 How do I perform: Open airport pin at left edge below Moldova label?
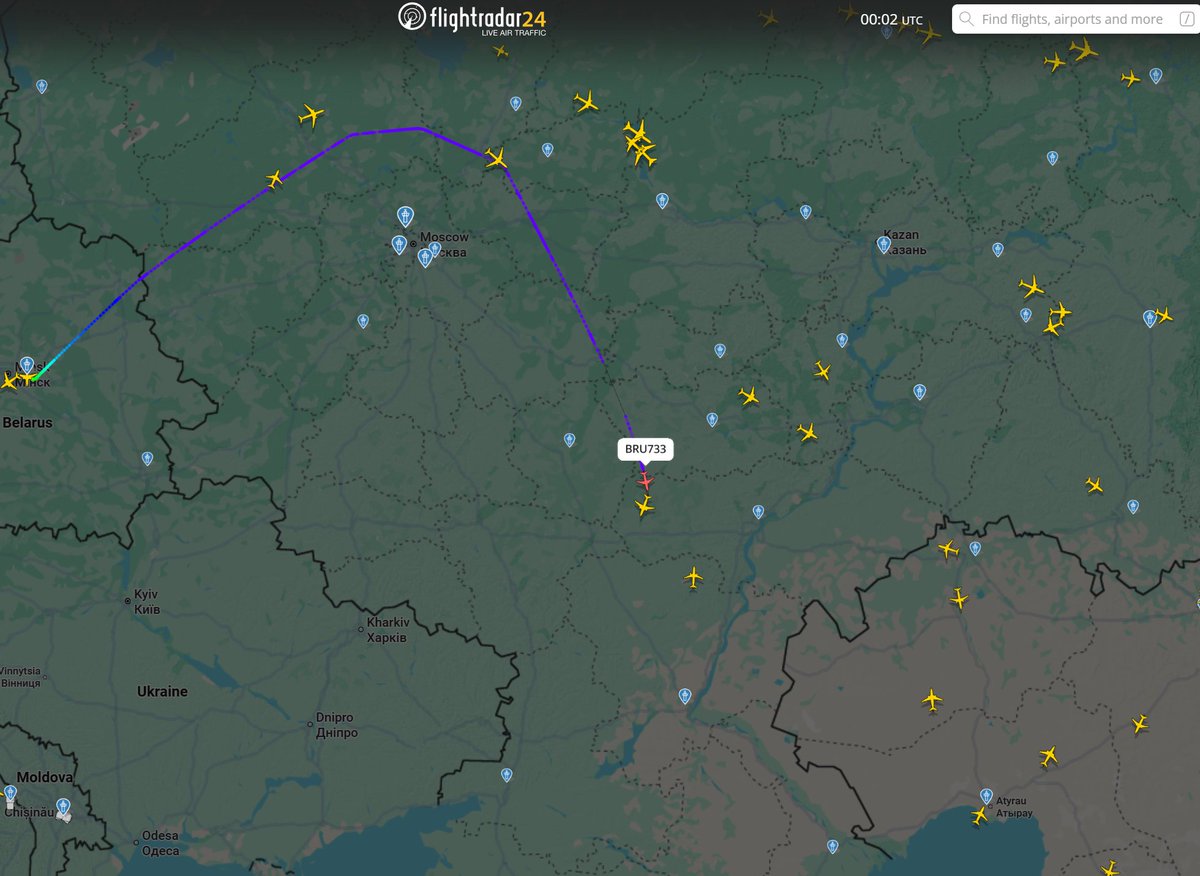coord(10,794)
